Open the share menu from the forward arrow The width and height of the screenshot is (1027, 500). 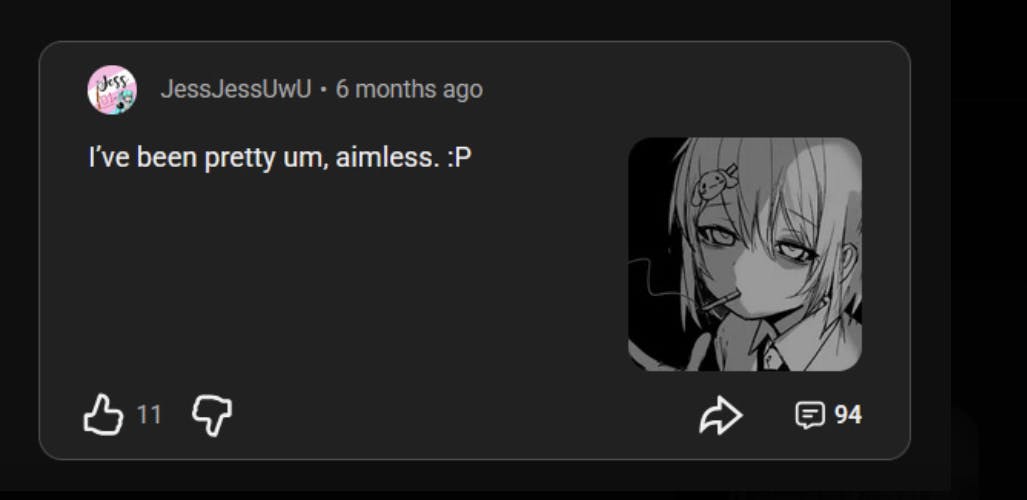(x=720, y=415)
